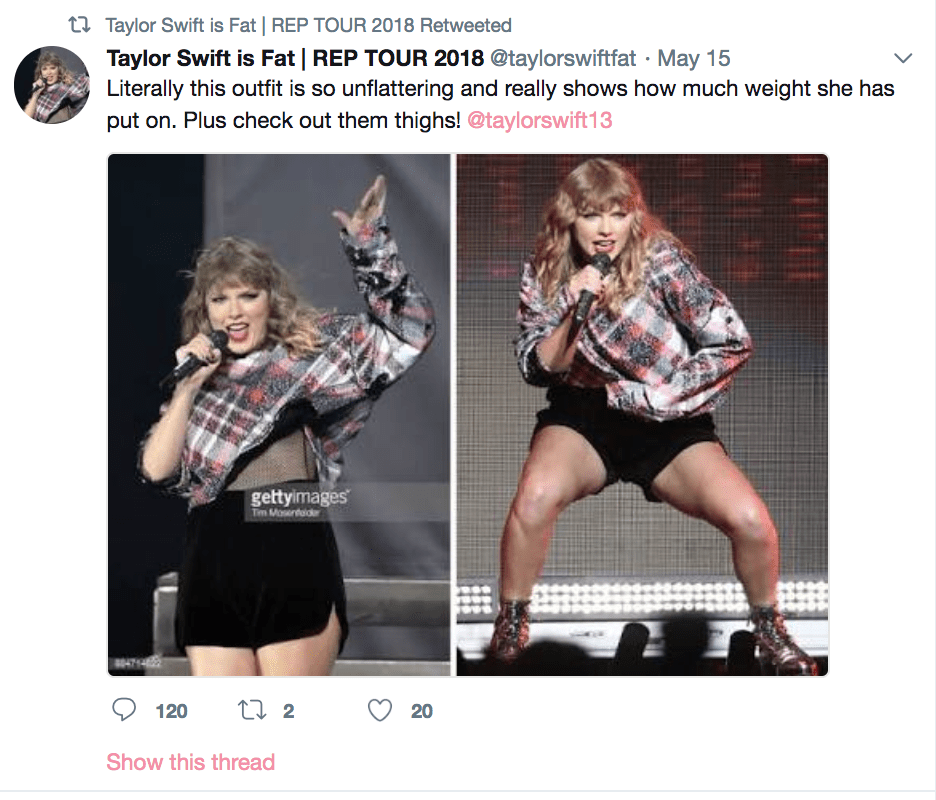Open the tweet options with the chevron arrow
Viewport: 936px width, 800px height.
click(x=904, y=58)
